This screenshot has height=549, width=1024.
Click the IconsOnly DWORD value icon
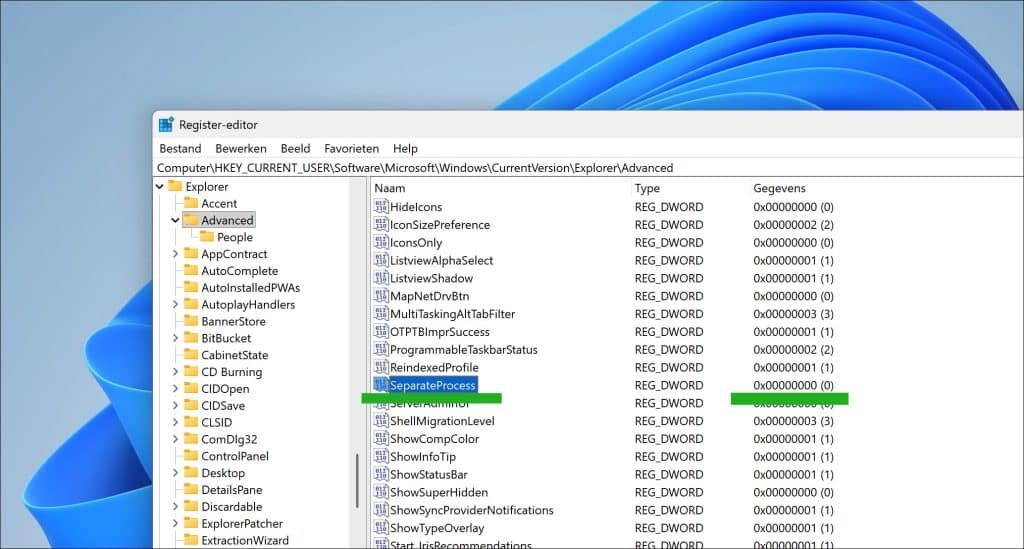click(x=381, y=242)
